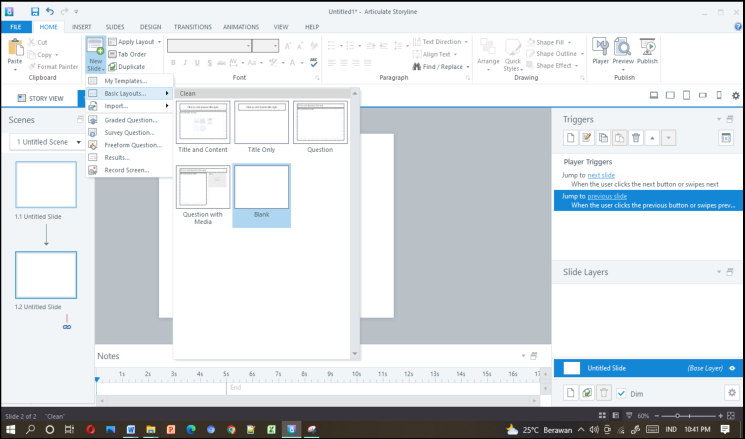Delete the selected trigger with trash icon
745x439 pixels.
[x=636, y=137]
